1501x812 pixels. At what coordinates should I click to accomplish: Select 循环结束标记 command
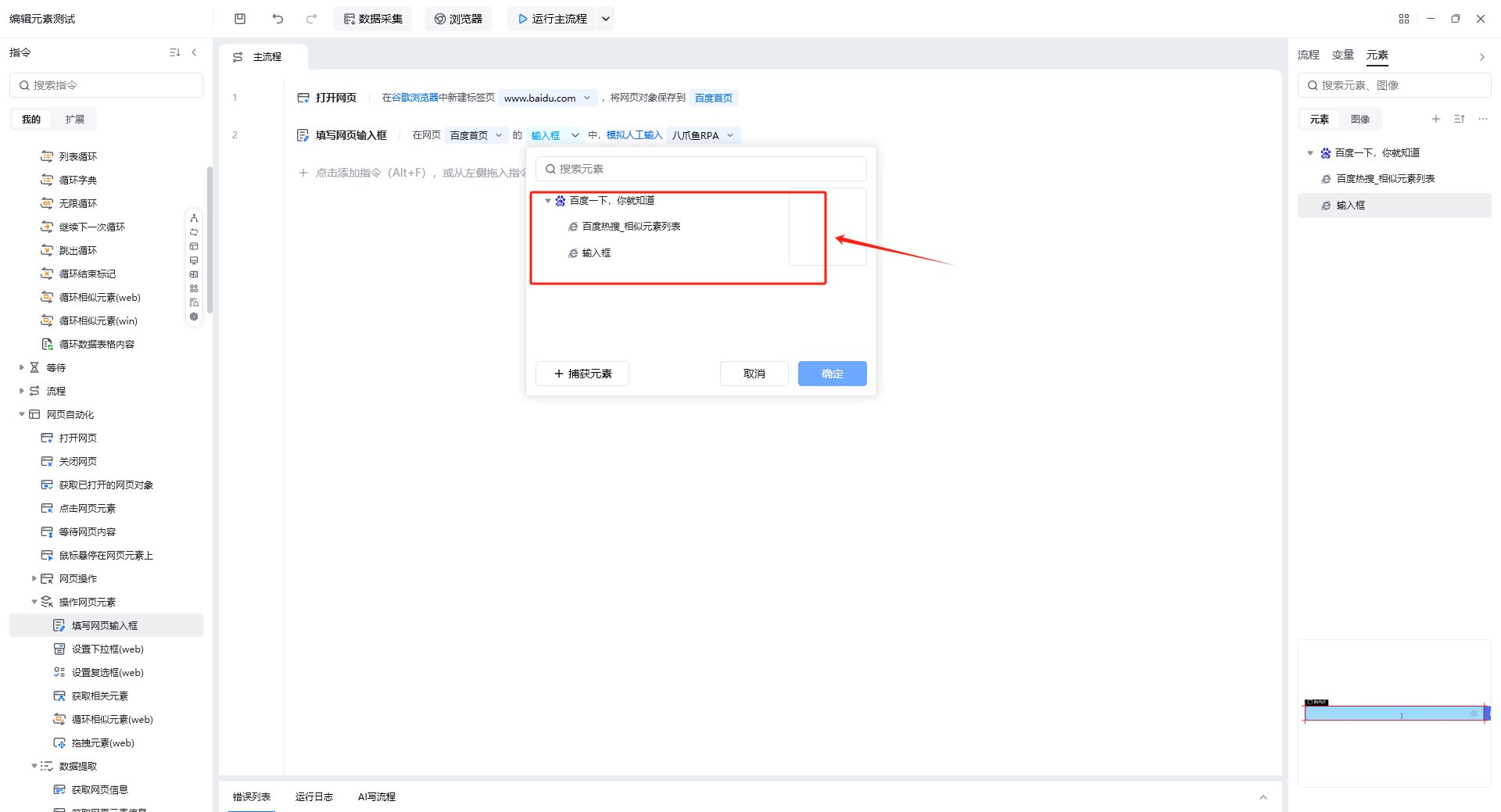tap(87, 274)
